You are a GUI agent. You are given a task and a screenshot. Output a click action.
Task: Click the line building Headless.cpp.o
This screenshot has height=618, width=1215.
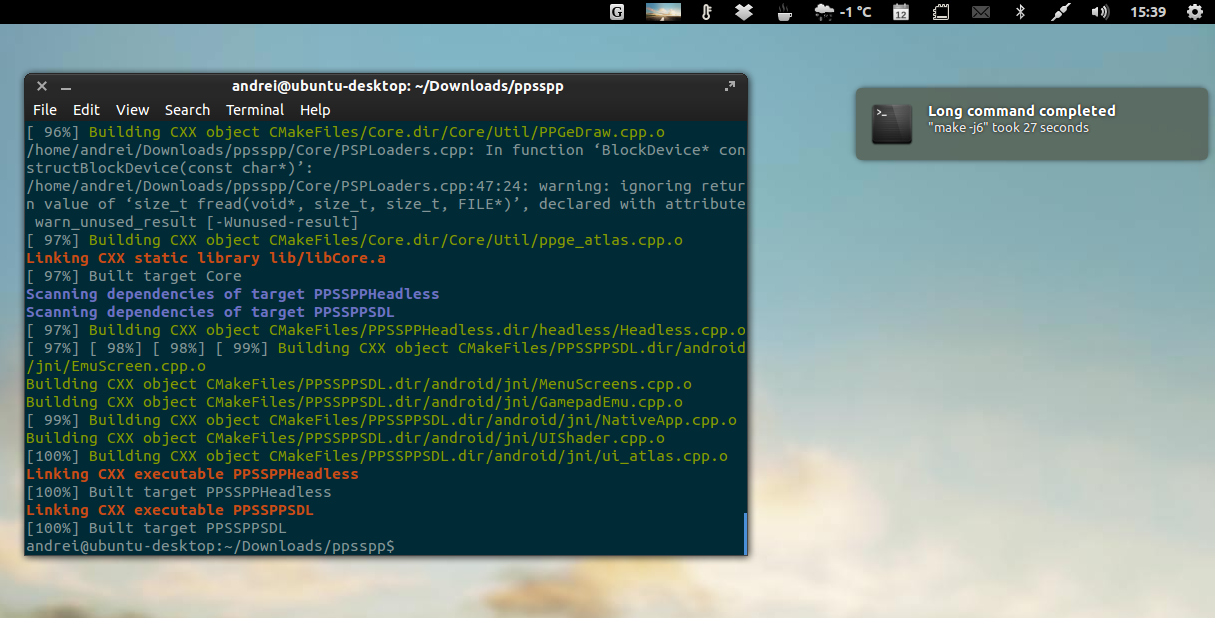click(386, 330)
